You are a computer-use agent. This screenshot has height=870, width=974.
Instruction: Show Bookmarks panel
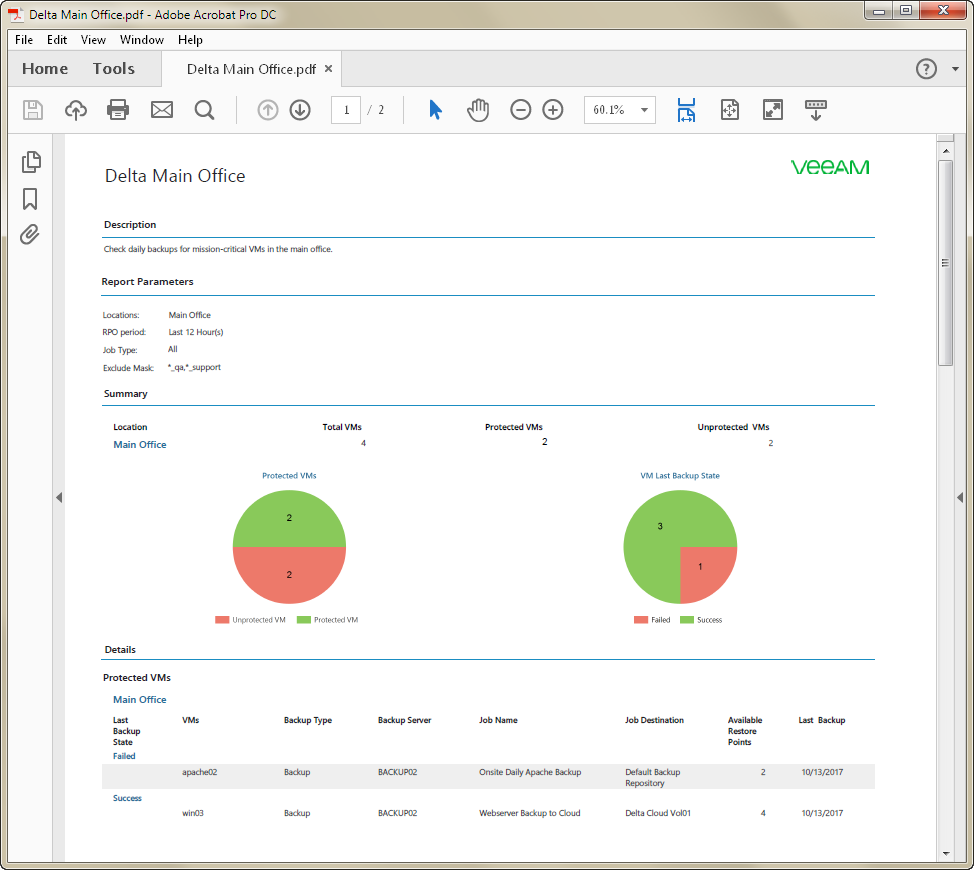click(x=30, y=199)
